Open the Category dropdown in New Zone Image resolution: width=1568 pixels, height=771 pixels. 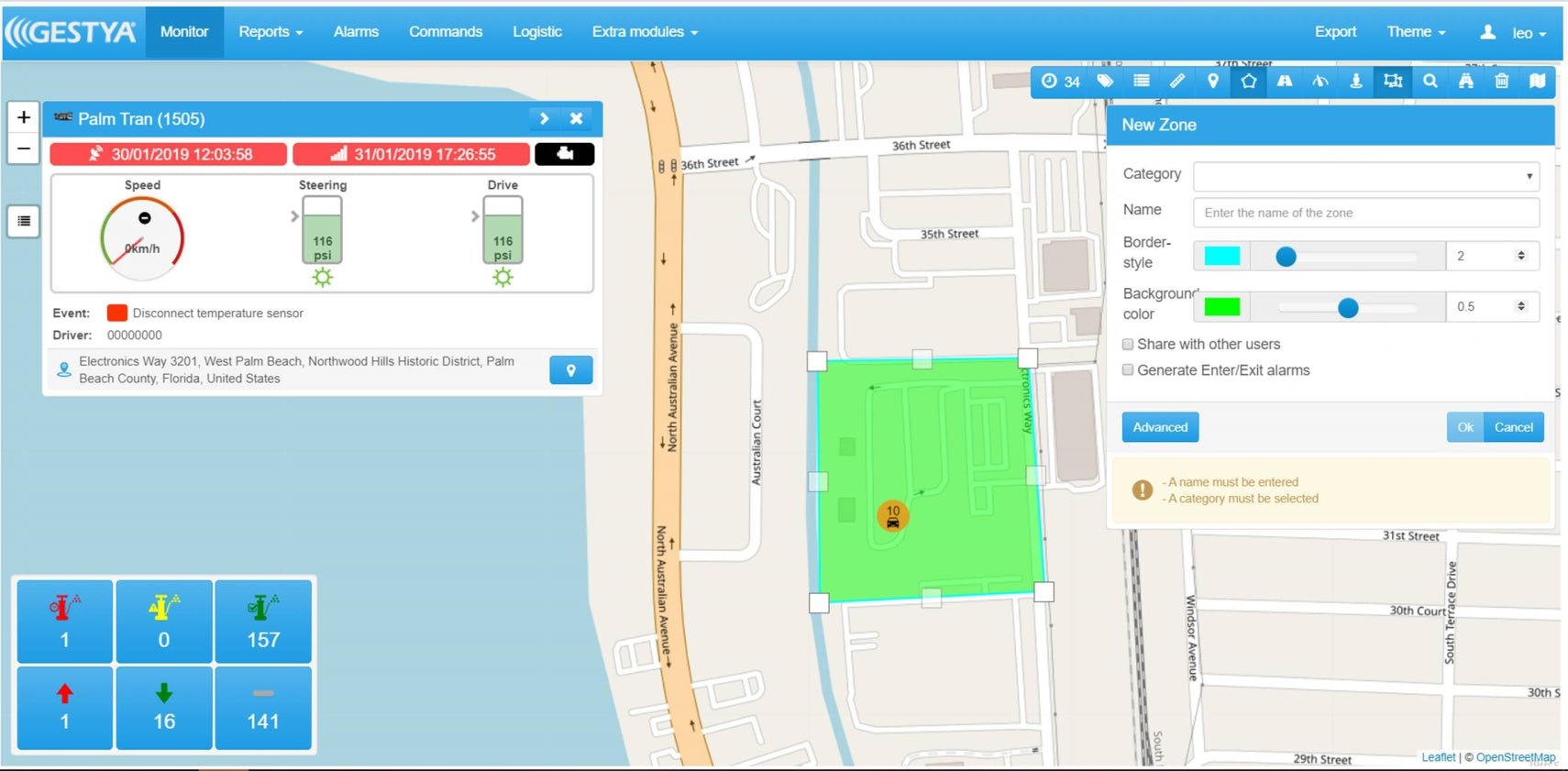pyautogui.click(x=1365, y=176)
